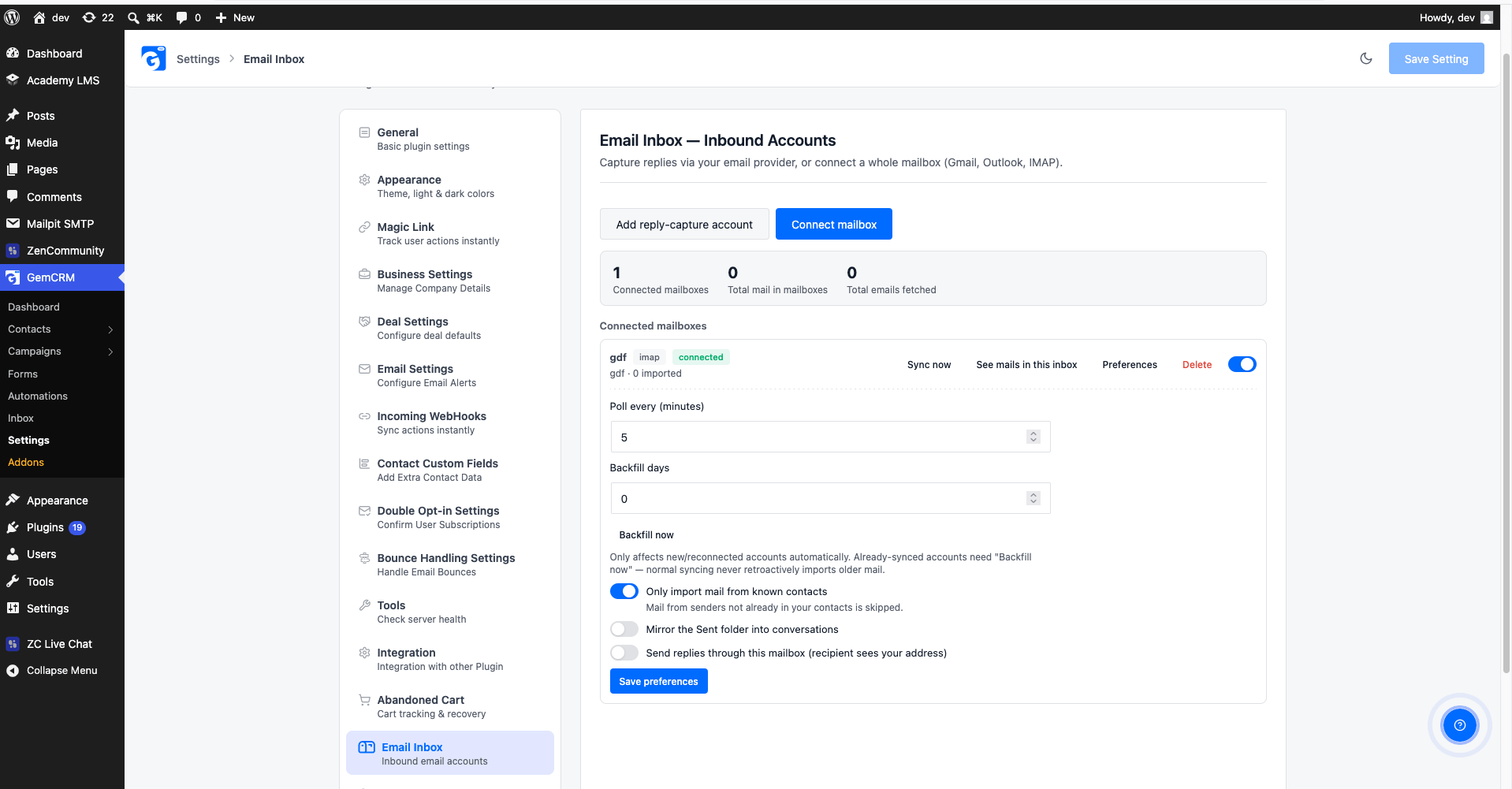Click the search icon in admin bar

(x=134, y=17)
